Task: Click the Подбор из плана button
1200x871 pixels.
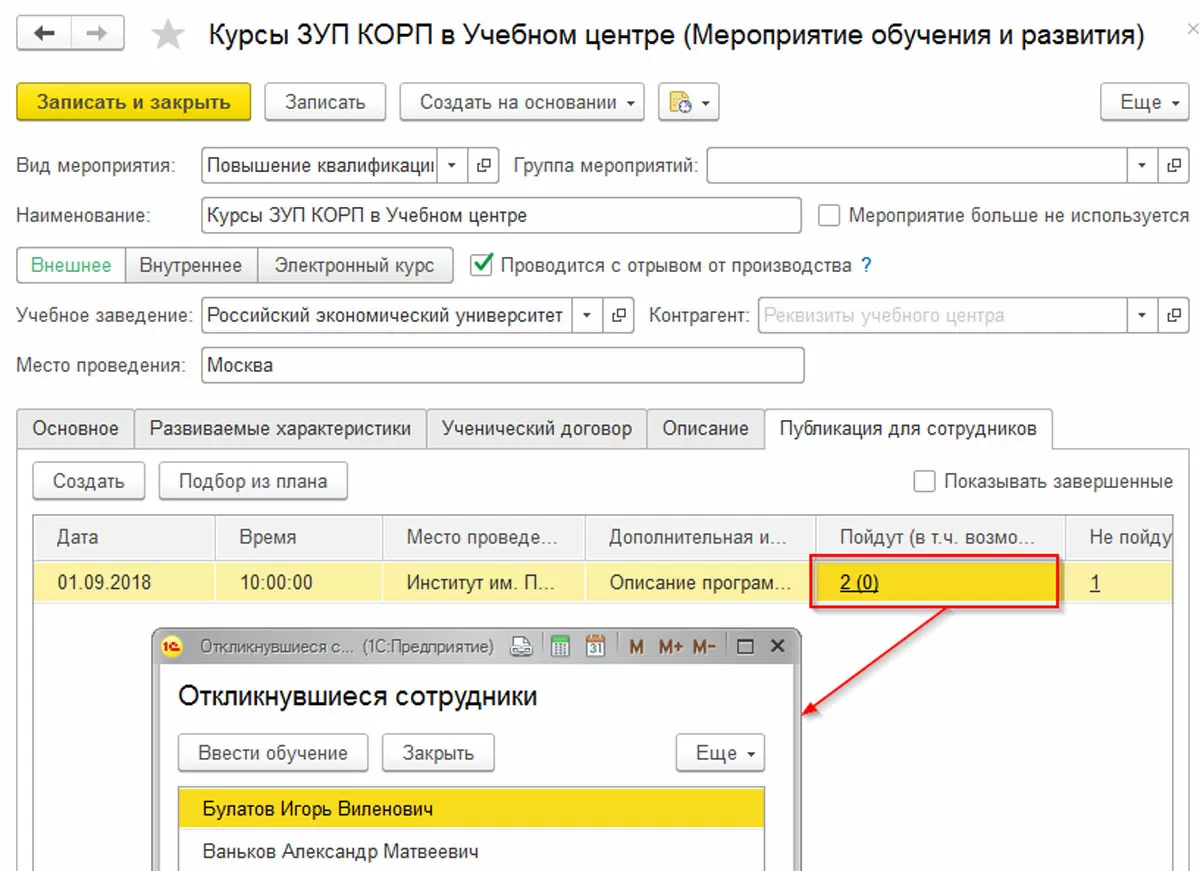Action: click(x=253, y=481)
